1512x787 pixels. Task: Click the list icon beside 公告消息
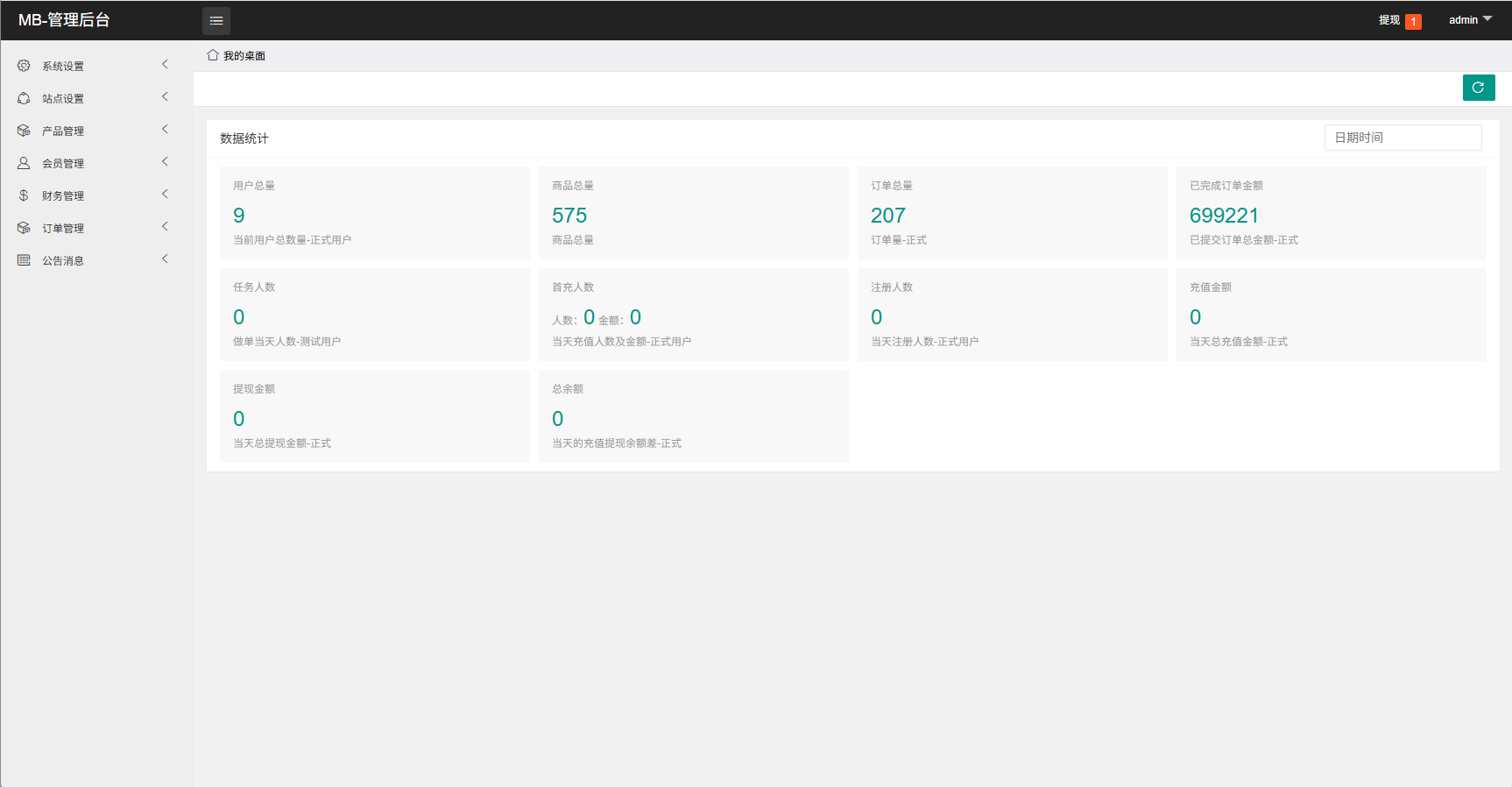click(24, 260)
